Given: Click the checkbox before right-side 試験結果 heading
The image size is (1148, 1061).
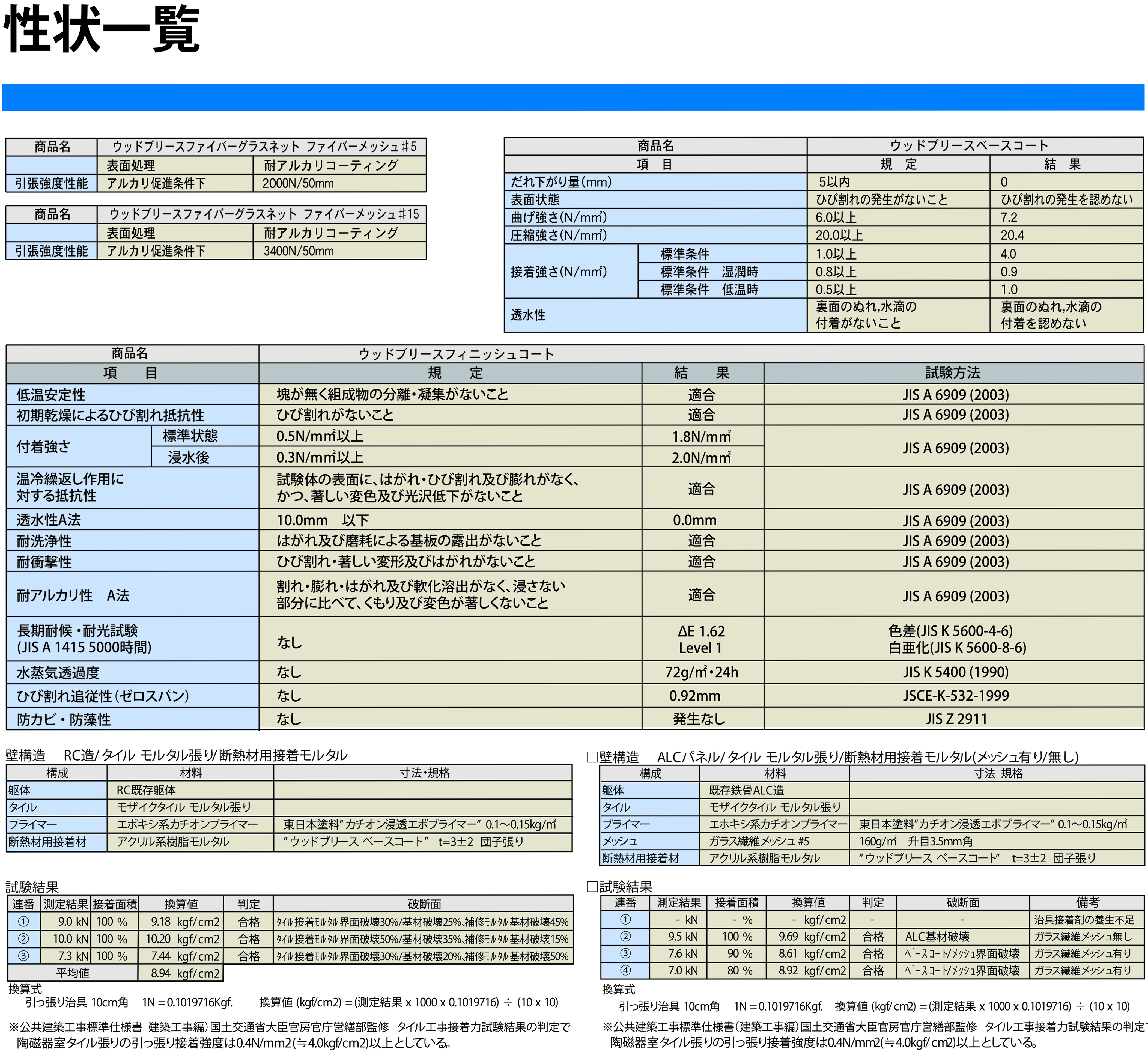Looking at the screenshot, I should click(592, 886).
